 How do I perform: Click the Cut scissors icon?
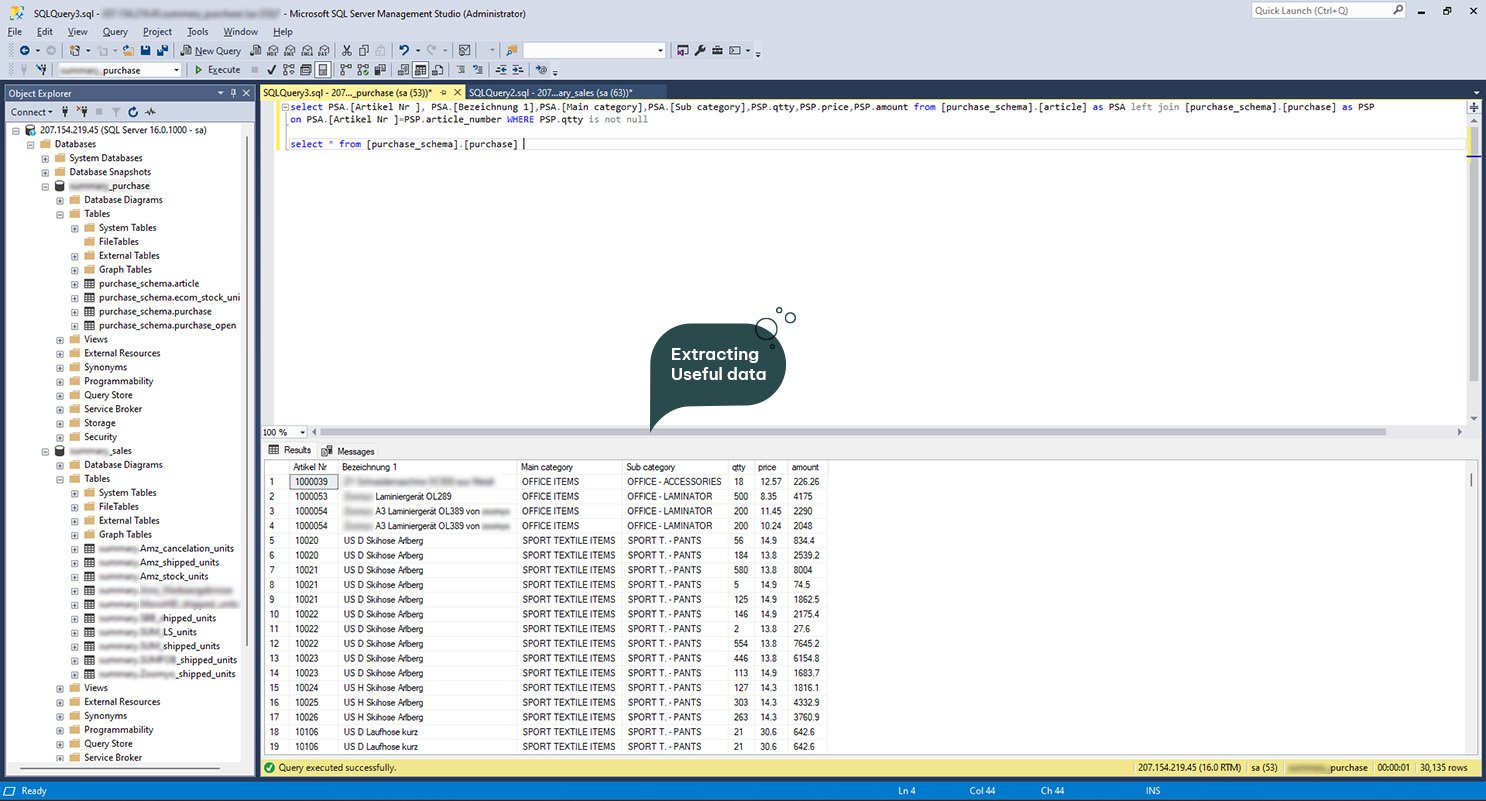pos(346,51)
